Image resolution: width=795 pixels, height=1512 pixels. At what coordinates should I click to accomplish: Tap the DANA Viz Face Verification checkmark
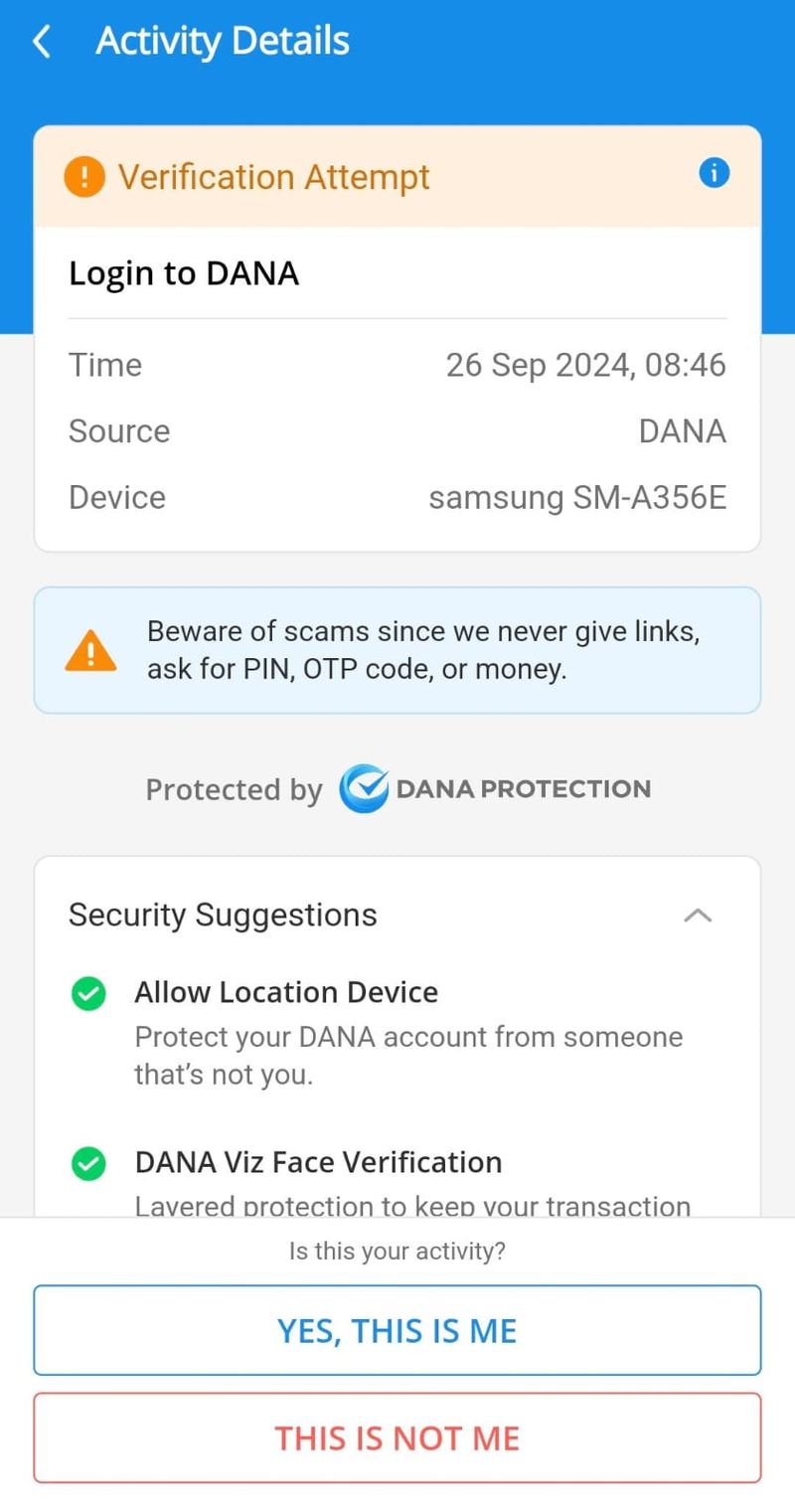[88, 1163]
